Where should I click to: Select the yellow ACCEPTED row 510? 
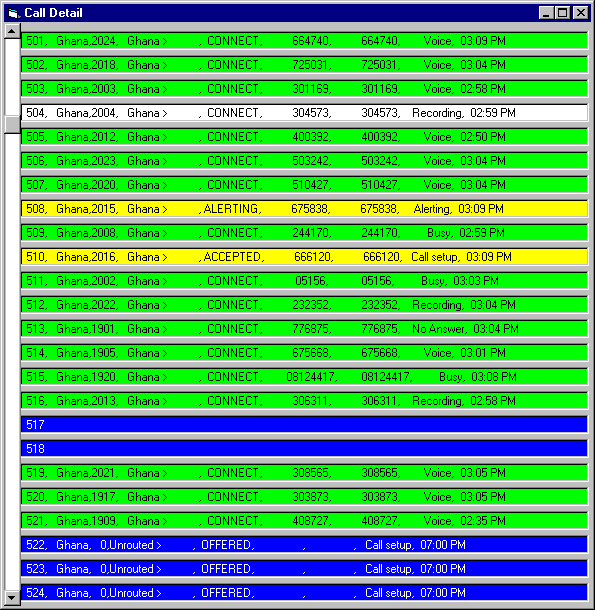pos(304,257)
